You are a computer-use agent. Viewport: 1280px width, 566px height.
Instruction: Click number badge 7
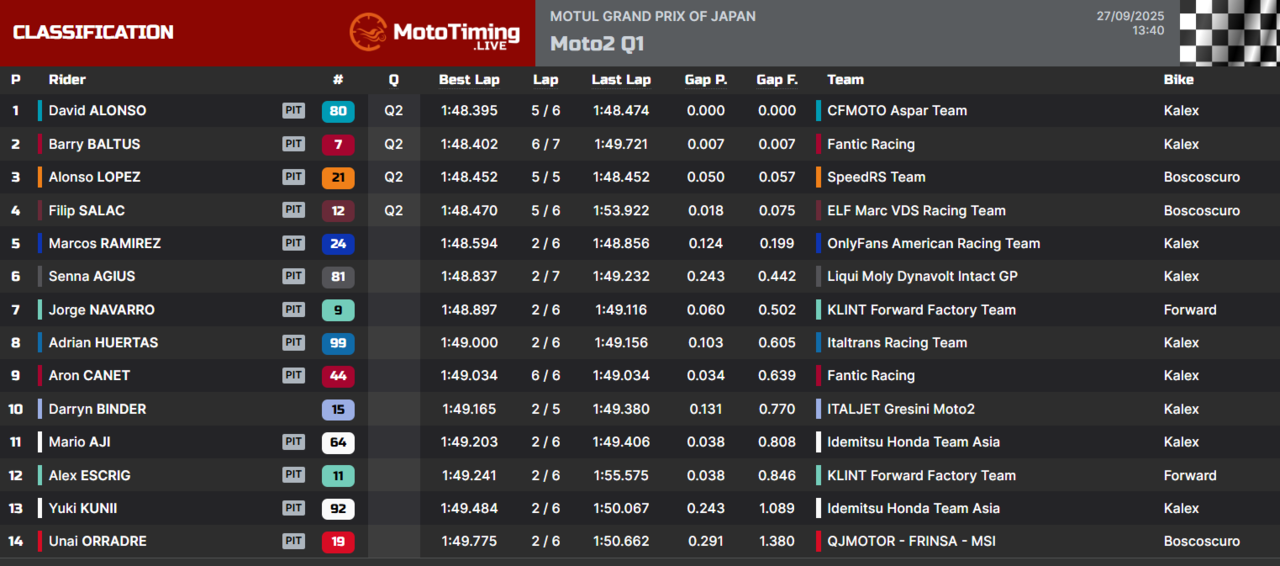tap(338, 144)
